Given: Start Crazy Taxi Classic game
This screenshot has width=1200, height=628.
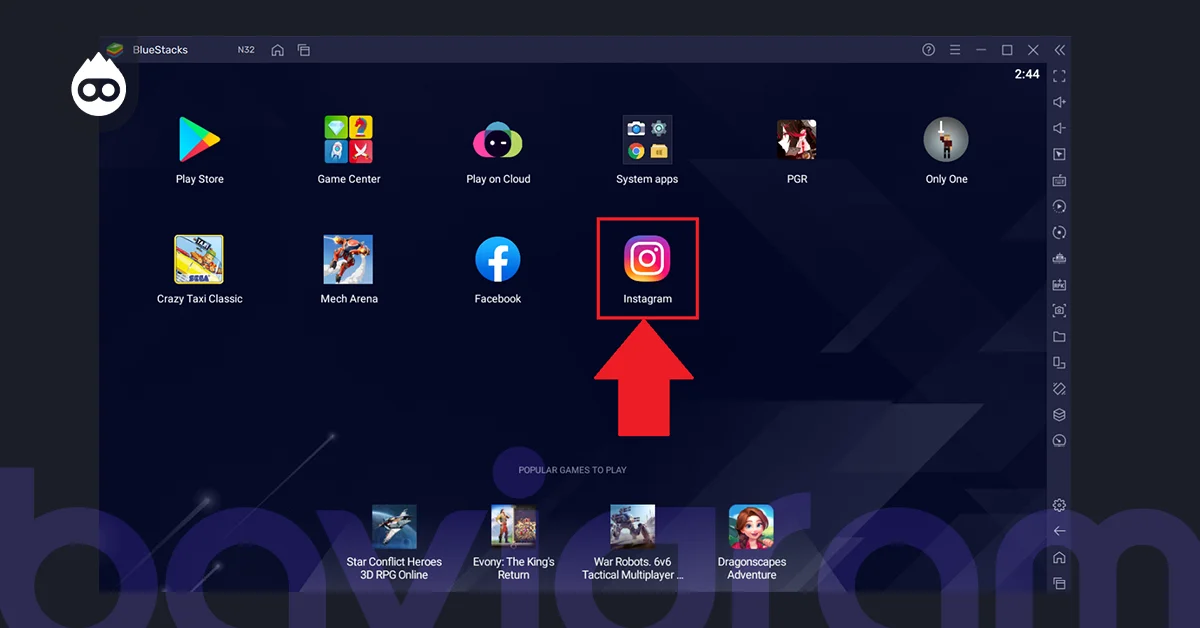Looking at the screenshot, I should [199, 260].
